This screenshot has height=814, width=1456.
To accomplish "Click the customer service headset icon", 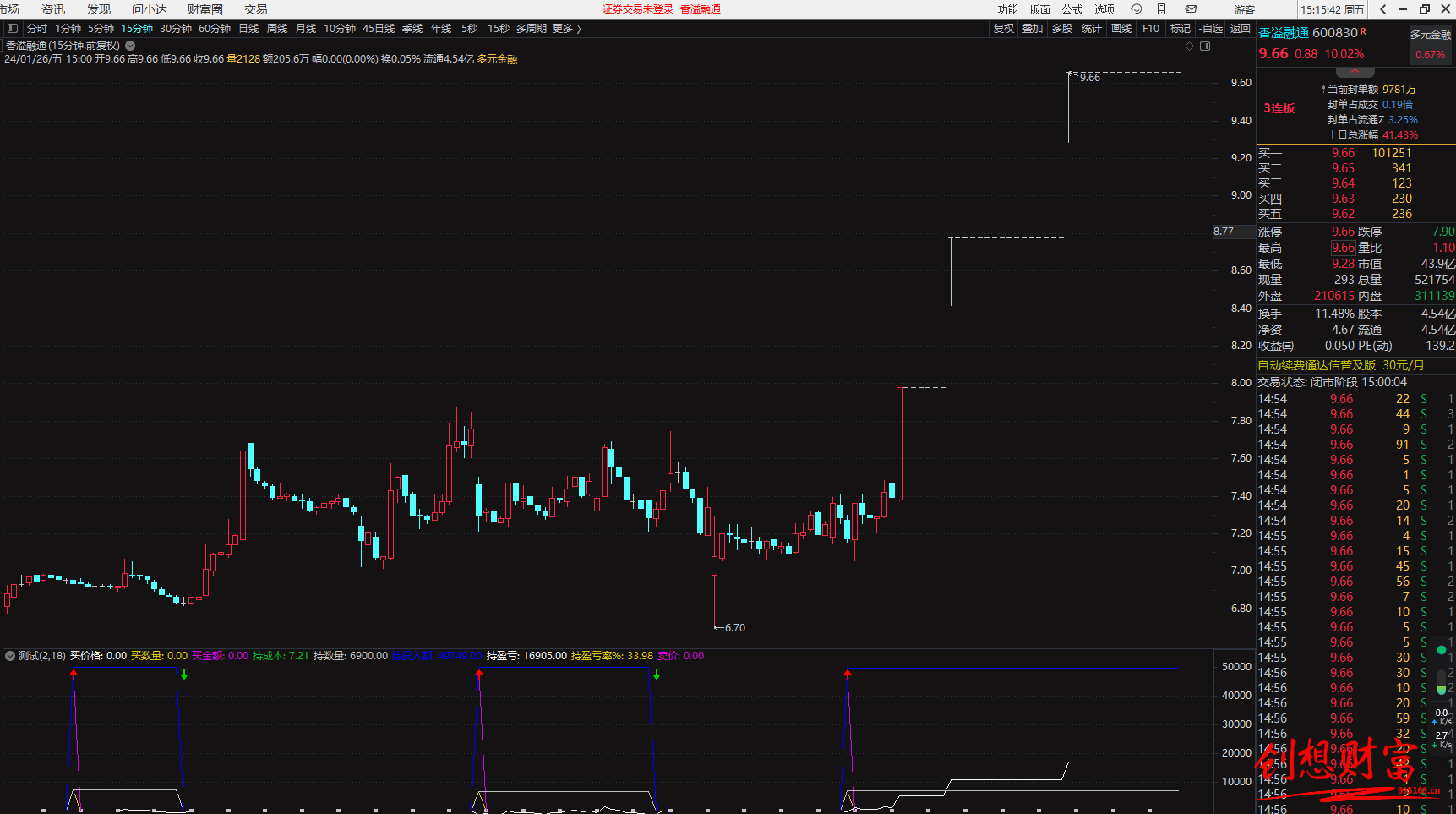I will pyautogui.click(x=1137, y=9).
